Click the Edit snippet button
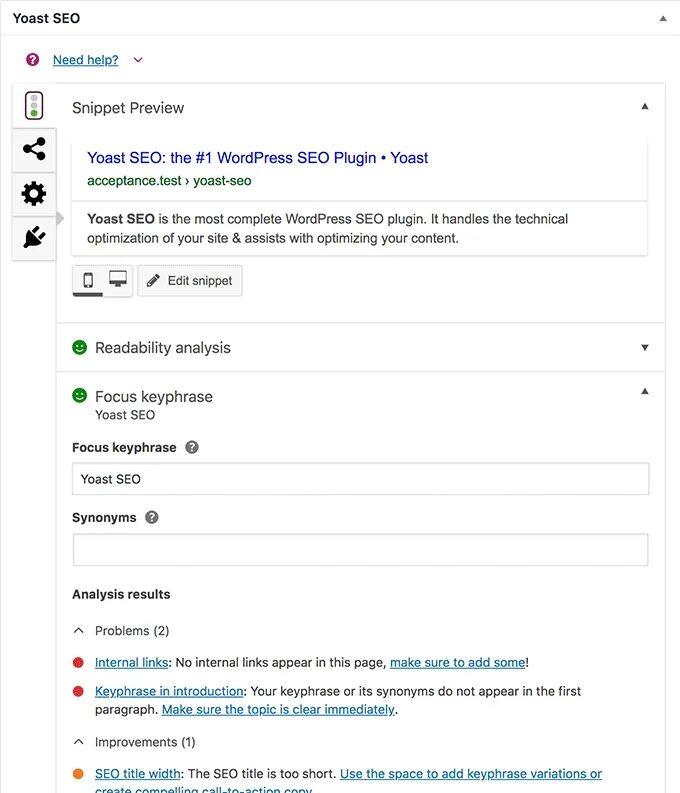Image resolution: width=680 pixels, height=793 pixels. coord(190,281)
